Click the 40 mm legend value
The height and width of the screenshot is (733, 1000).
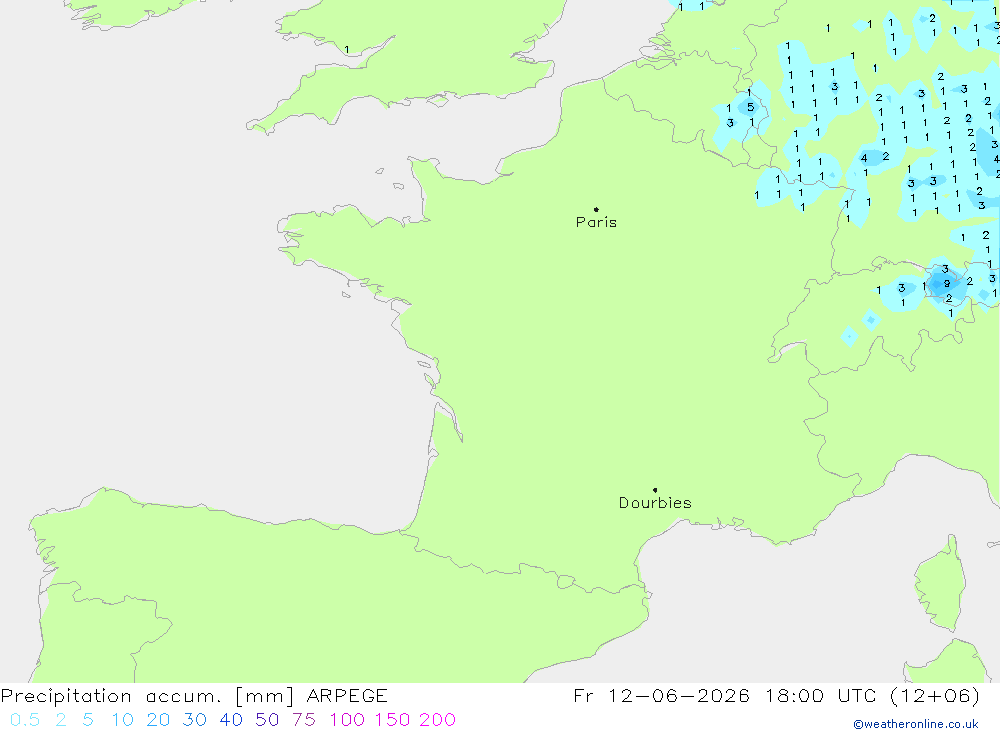point(231,720)
